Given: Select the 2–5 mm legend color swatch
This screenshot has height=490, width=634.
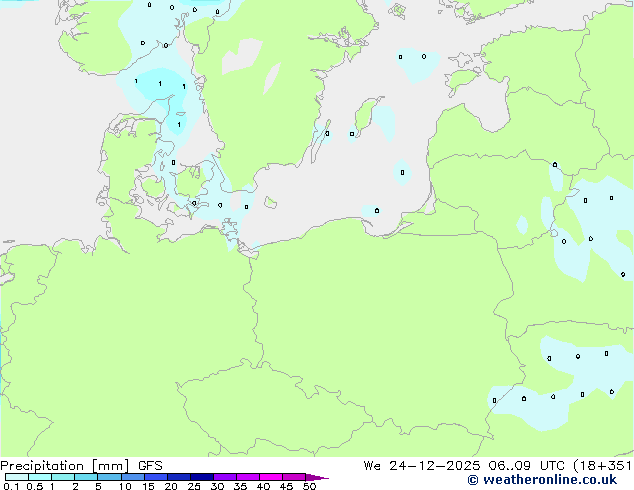Looking at the screenshot, I should pos(86,477).
